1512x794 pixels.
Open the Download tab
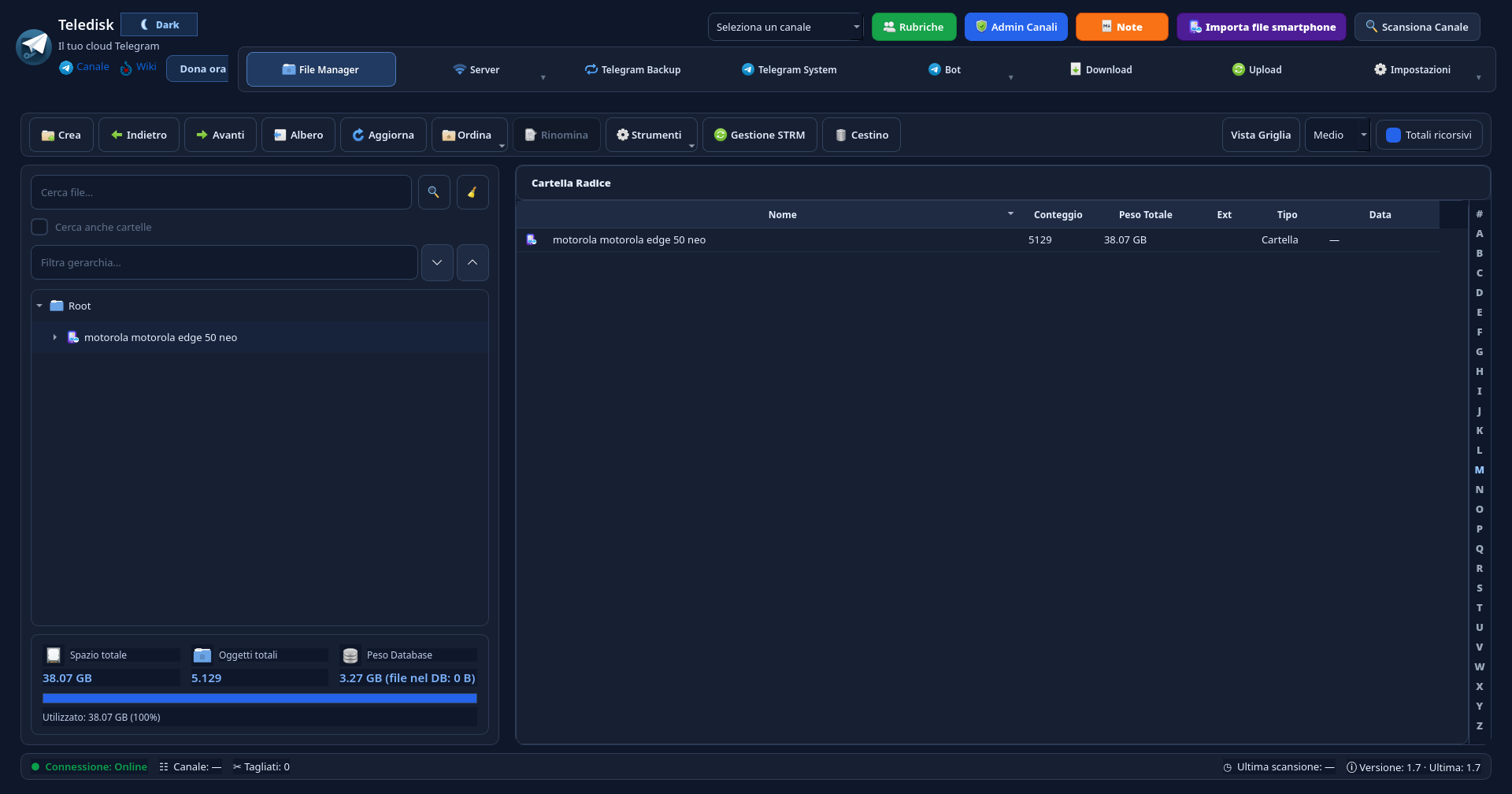(1101, 69)
